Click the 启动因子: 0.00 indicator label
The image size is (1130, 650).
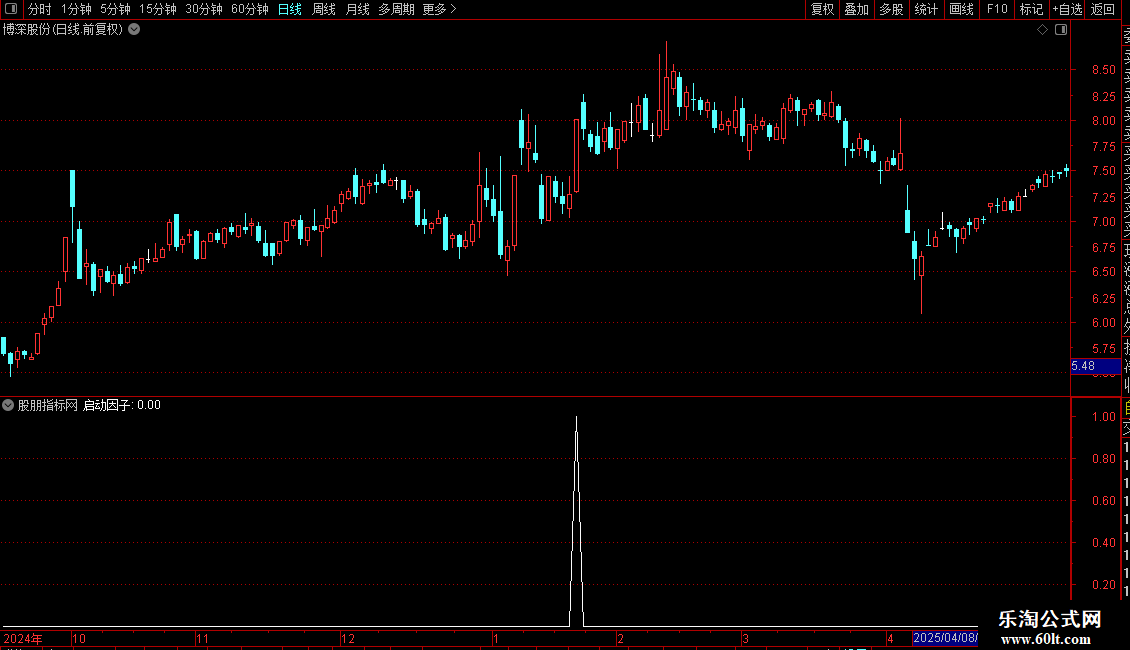point(122,405)
